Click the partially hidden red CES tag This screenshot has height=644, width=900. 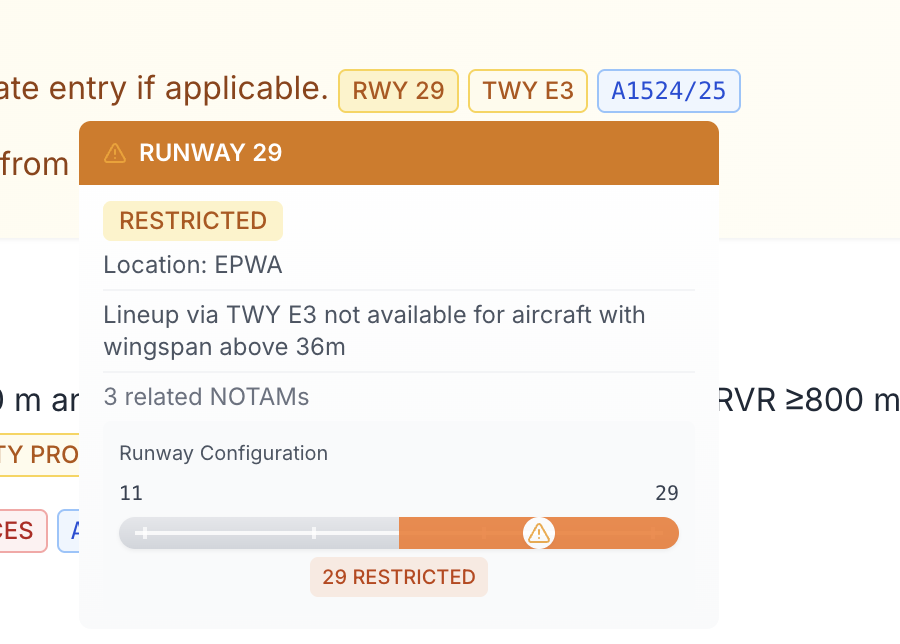(22, 531)
